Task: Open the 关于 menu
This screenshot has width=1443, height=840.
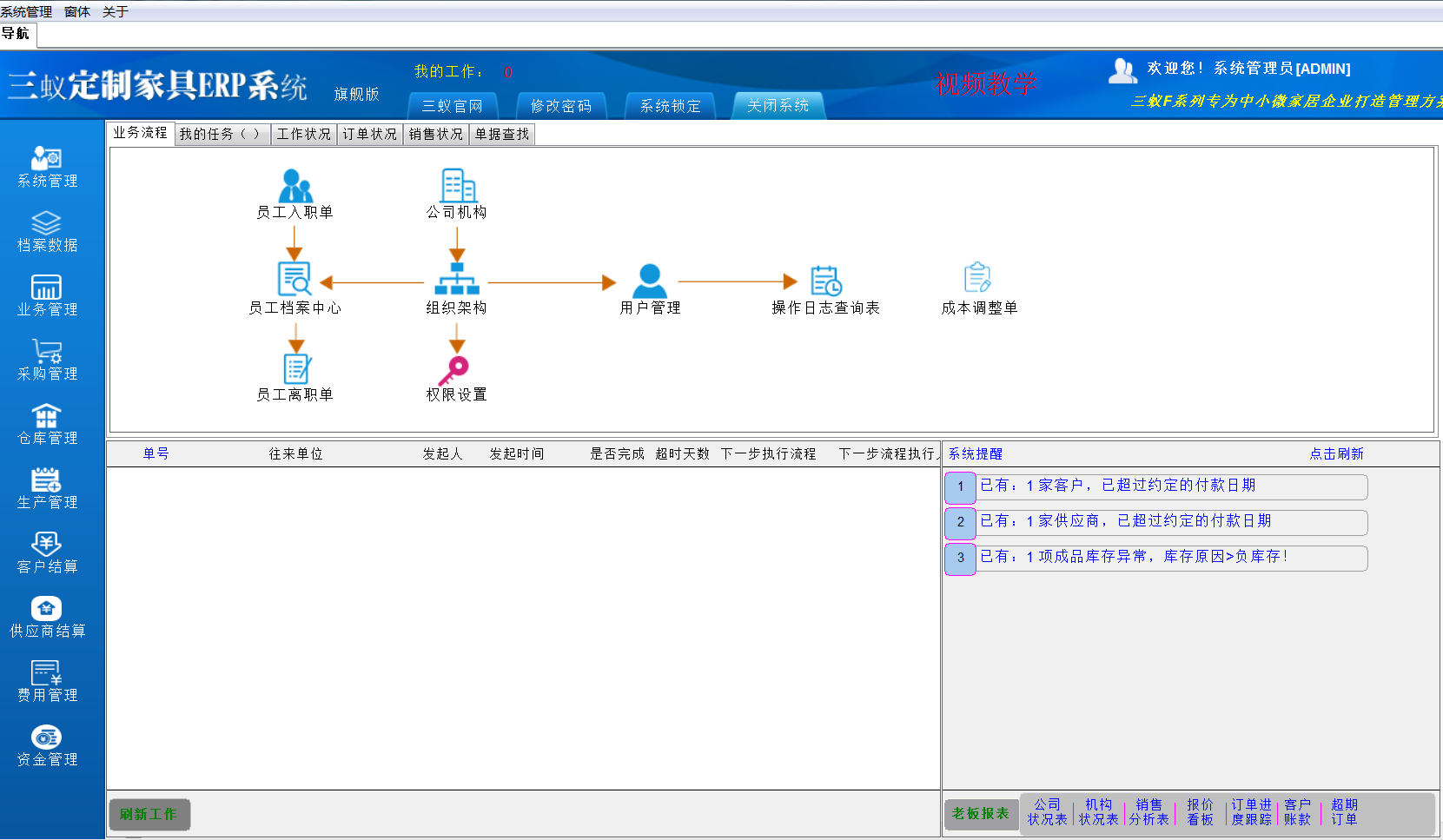Action: click(116, 11)
